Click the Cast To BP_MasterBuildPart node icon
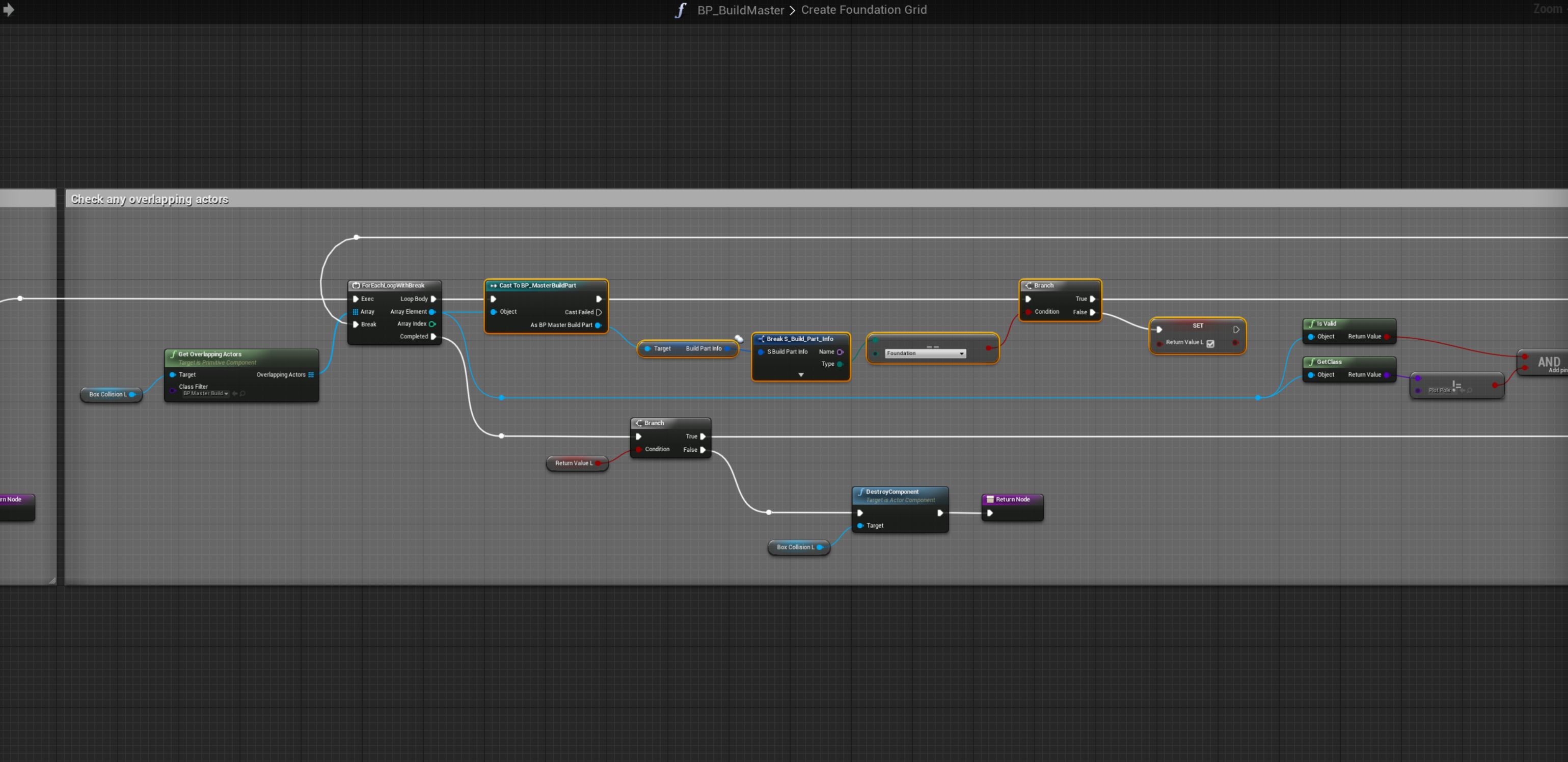The height and width of the screenshot is (762, 1568). click(494, 285)
